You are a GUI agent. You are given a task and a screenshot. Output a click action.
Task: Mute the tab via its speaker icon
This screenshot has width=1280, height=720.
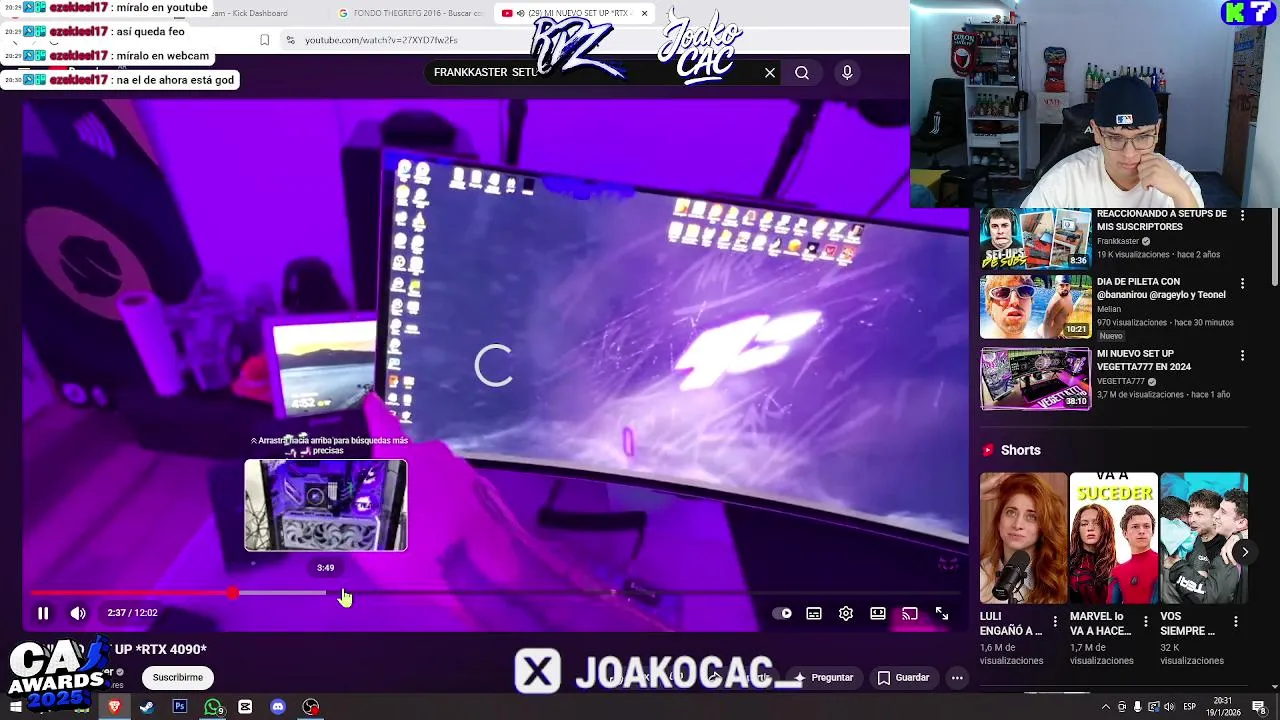(x=520, y=13)
